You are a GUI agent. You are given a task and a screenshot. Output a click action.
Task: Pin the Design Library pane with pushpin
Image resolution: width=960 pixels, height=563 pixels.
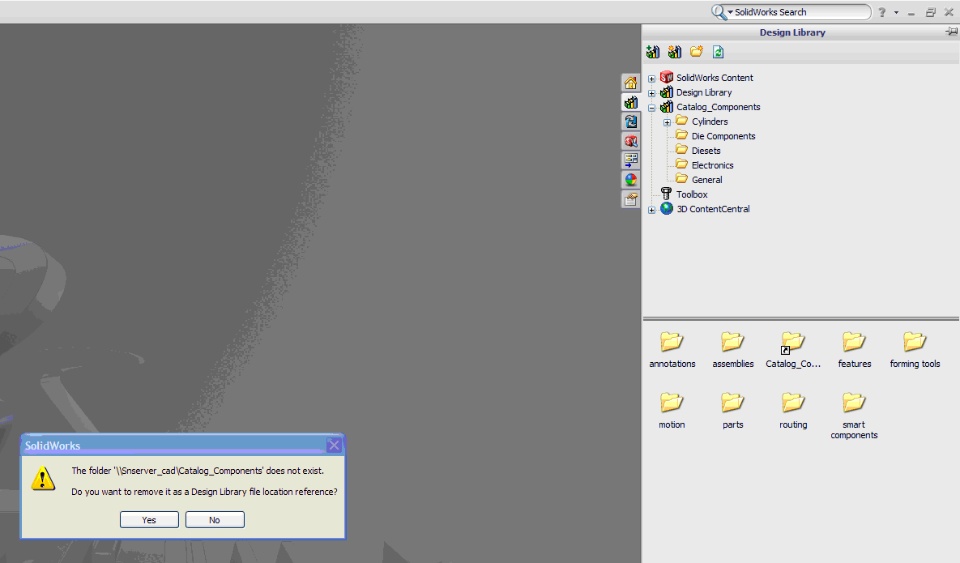pyautogui.click(x=951, y=32)
